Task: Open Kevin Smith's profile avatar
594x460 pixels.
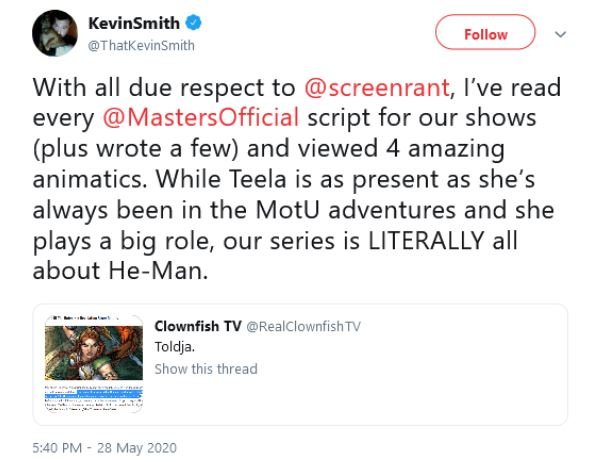Action: [55, 33]
